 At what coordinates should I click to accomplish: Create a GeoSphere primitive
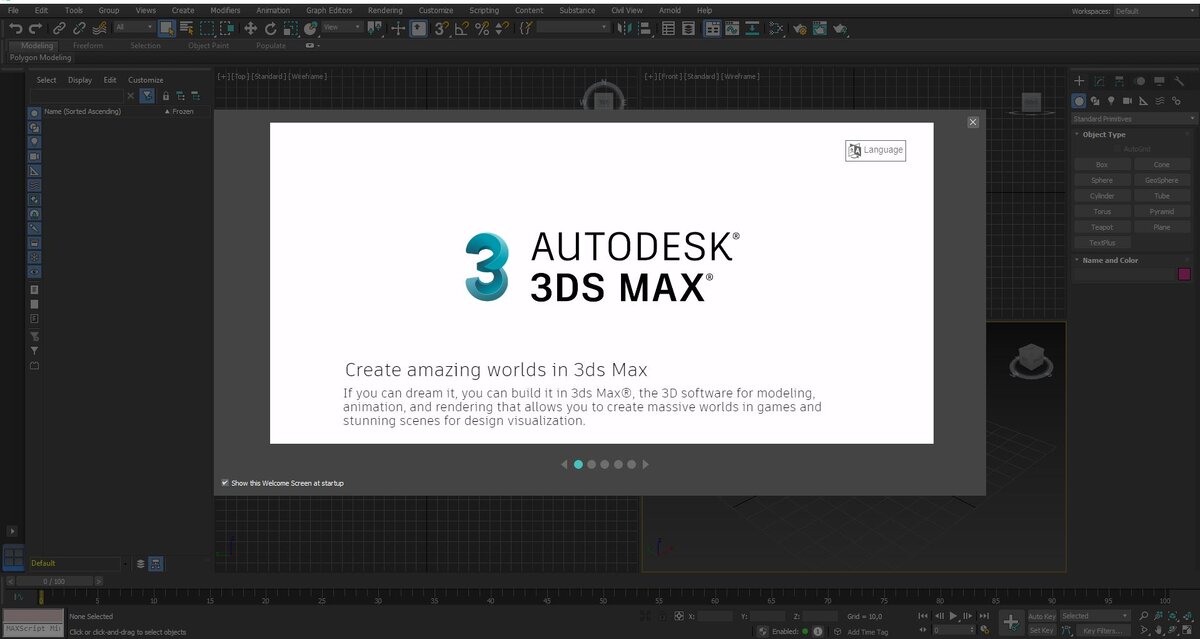click(x=1161, y=181)
